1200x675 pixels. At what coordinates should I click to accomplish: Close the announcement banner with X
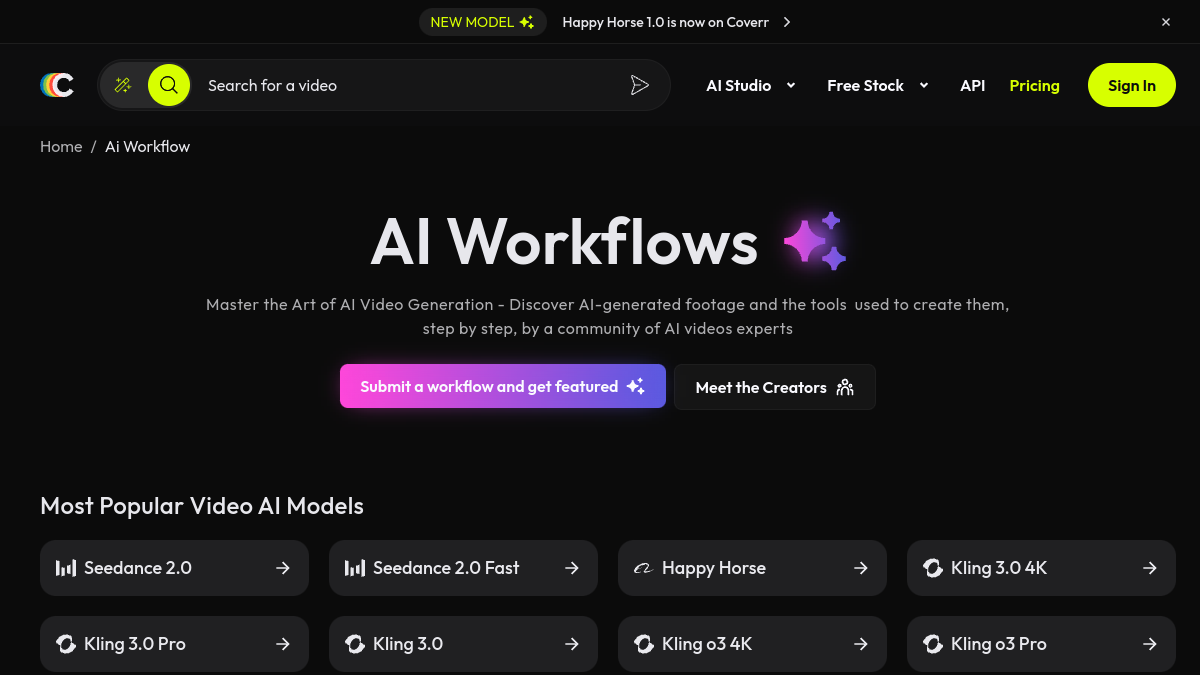tap(1166, 22)
